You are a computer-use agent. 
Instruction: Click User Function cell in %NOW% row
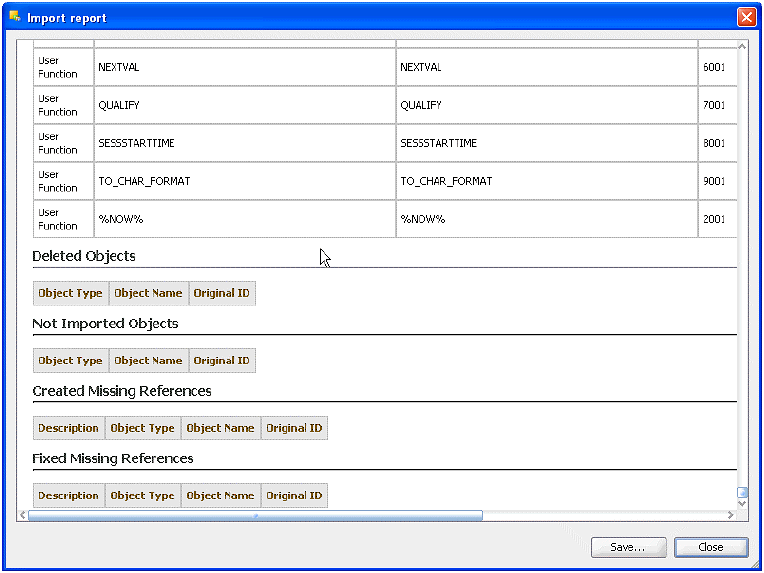[x=63, y=219]
